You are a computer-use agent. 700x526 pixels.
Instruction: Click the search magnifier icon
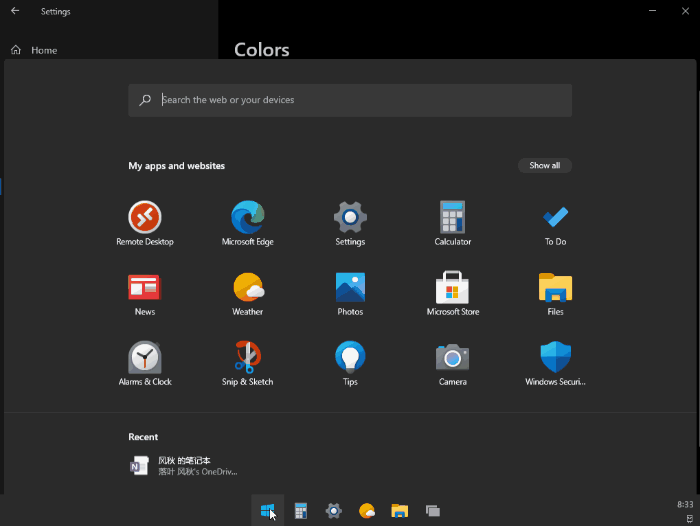(145, 100)
